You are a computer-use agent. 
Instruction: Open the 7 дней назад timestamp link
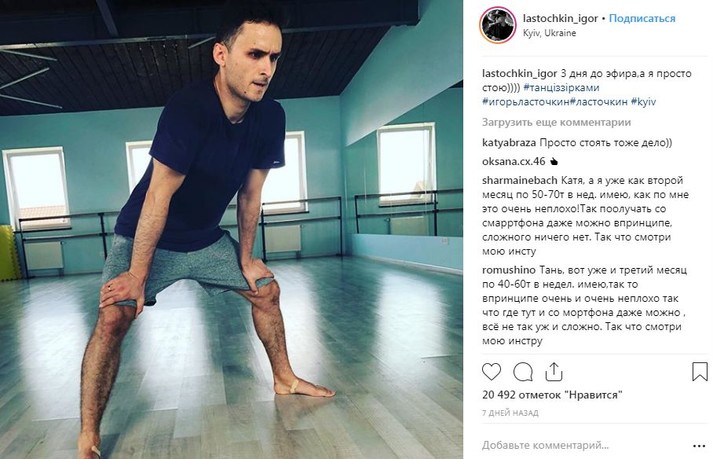510,413
